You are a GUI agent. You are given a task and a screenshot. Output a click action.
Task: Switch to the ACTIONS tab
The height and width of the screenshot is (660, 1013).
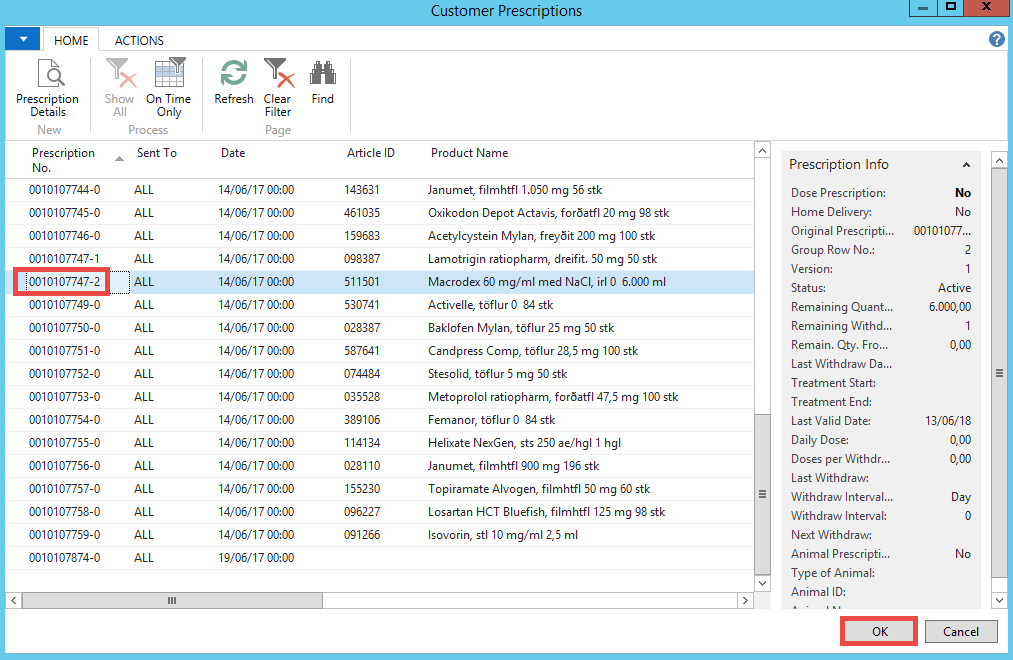139,41
